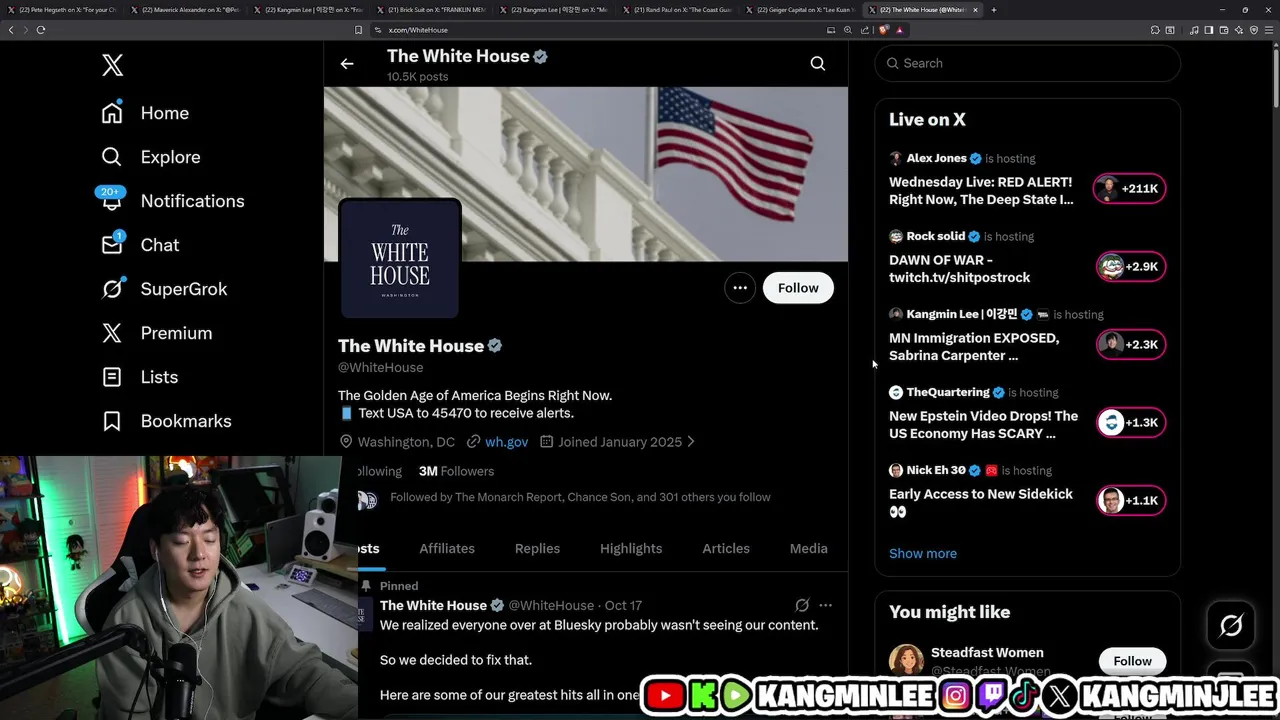Open Leo AI sparkle icon
The width and height of the screenshot is (1280, 720).
[1239, 30]
